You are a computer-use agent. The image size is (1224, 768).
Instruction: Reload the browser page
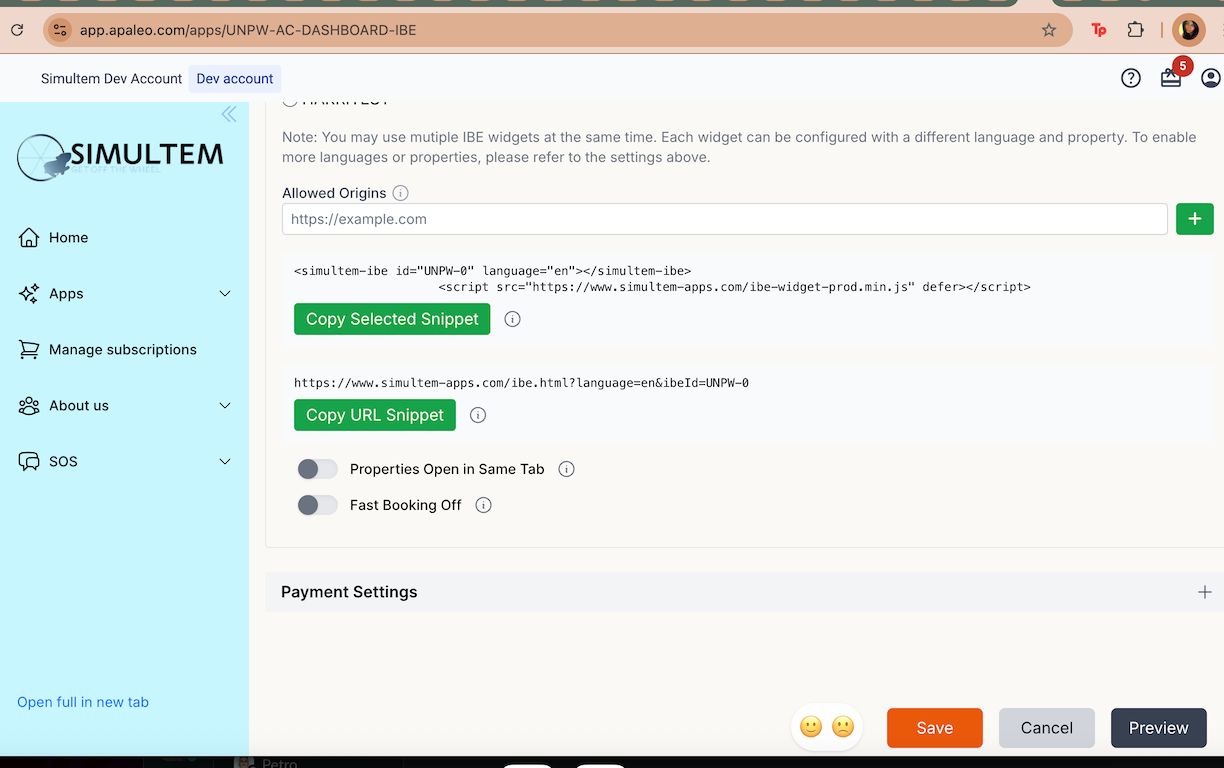click(x=17, y=30)
